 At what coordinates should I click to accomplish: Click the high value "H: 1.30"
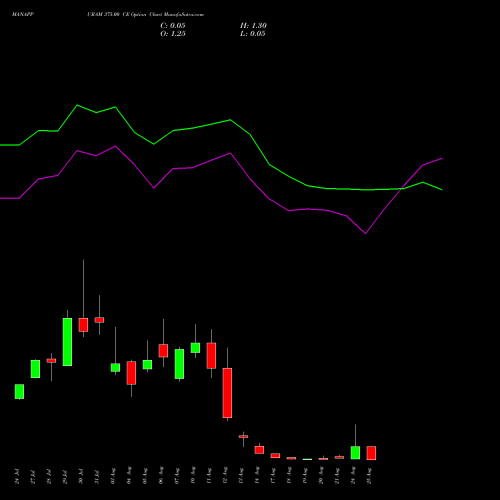click(x=253, y=26)
